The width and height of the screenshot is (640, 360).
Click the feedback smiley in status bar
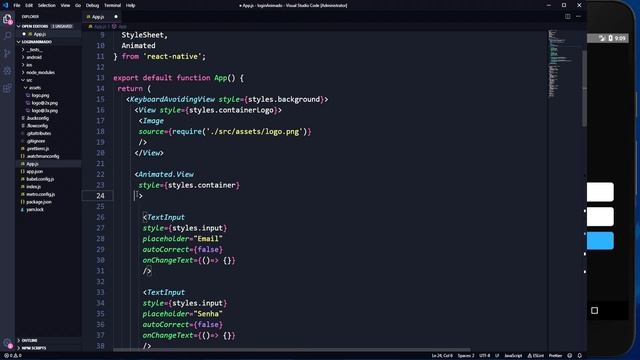tap(570, 356)
